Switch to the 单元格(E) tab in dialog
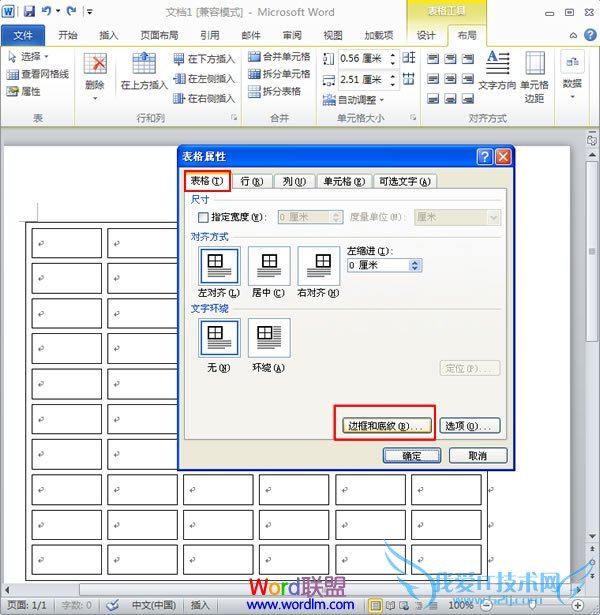 click(344, 181)
